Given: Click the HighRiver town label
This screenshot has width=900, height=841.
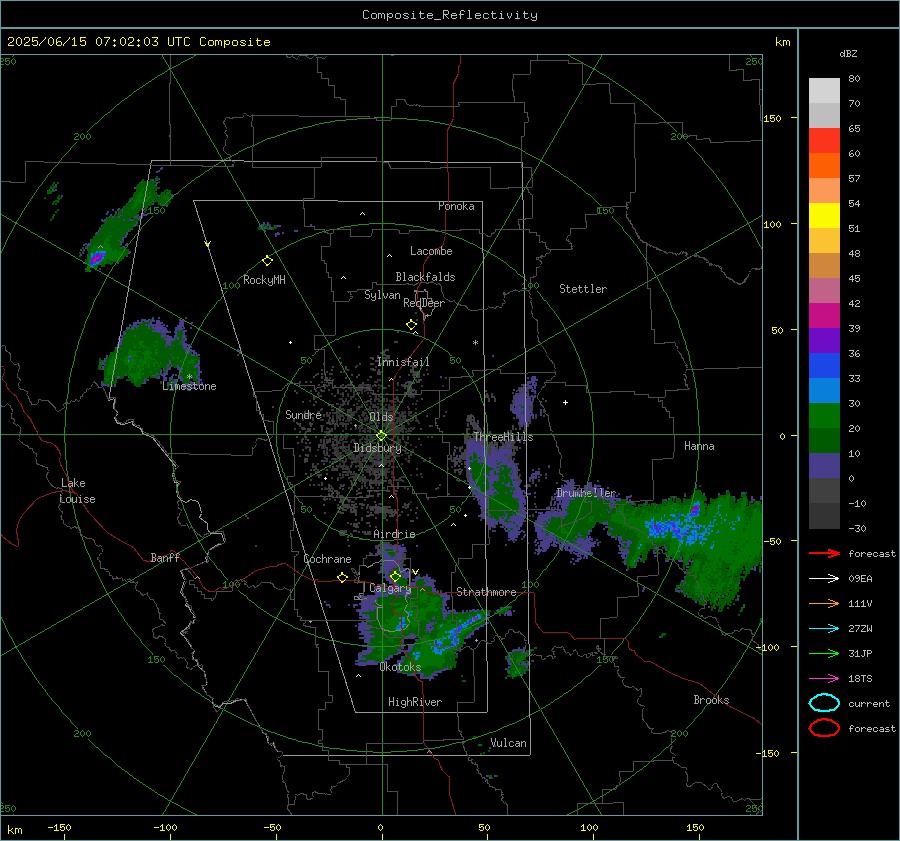Looking at the screenshot, I should [x=414, y=702].
